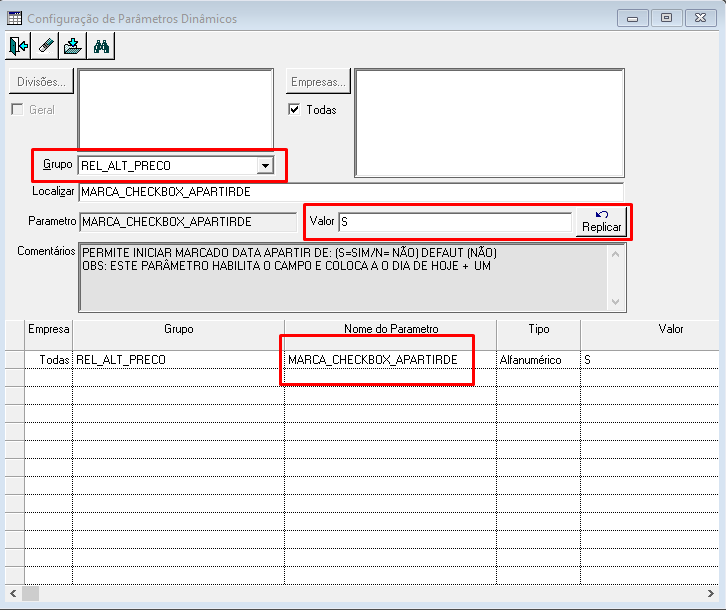Uncheck the Todas checkbox
The height and width of the screenshot is (610, 726).
[294, 110]
